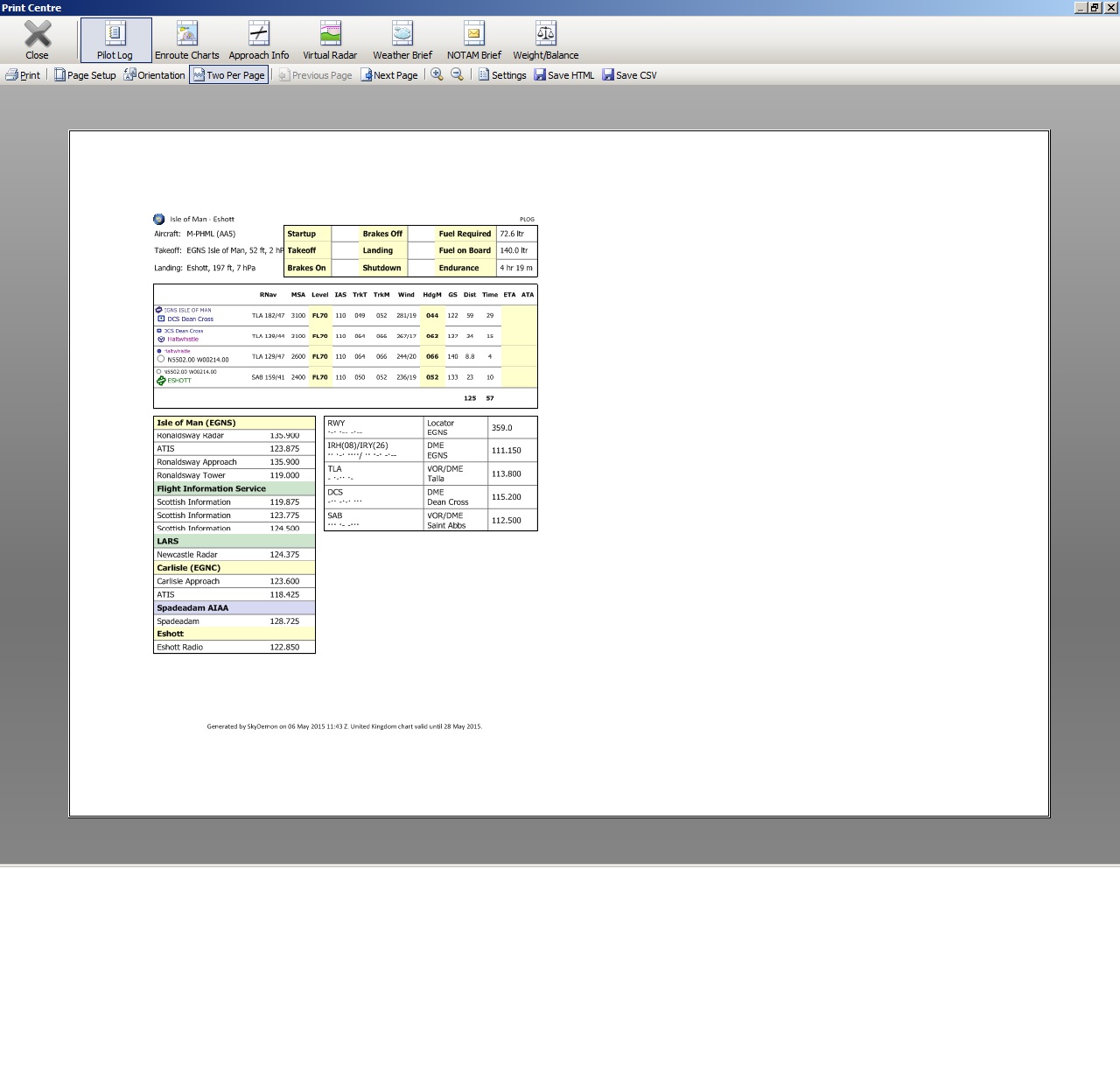
Task: Open the Weight/Balance section
Action: [545, 40]
